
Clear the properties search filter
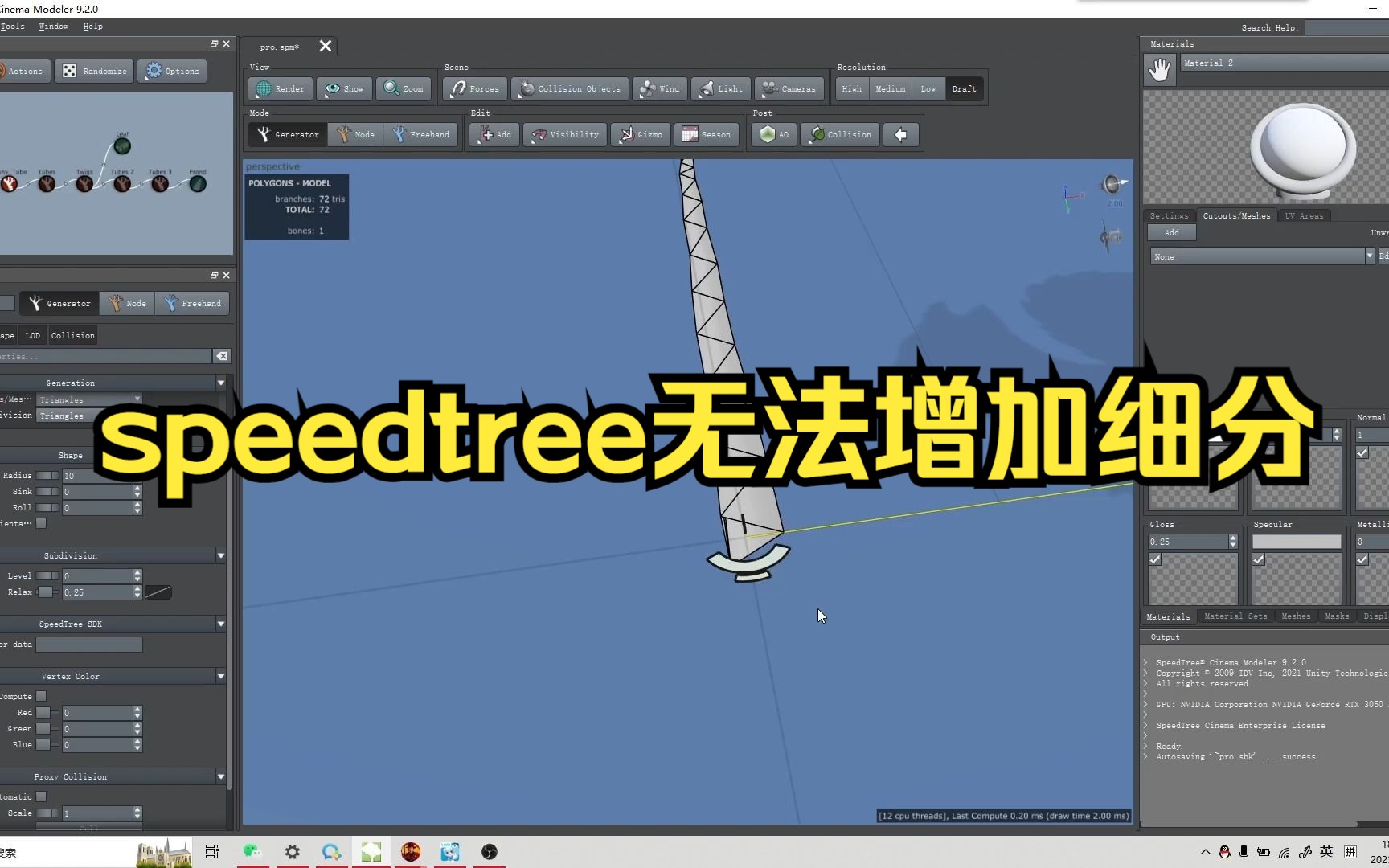[222, 356]
